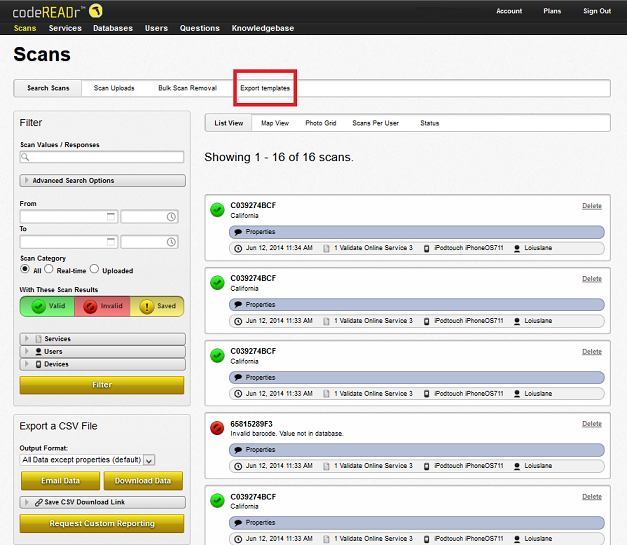The image size is (627, 545).
Task: Click the green valid check icon of the first scan
Action: tap(218, 210)
